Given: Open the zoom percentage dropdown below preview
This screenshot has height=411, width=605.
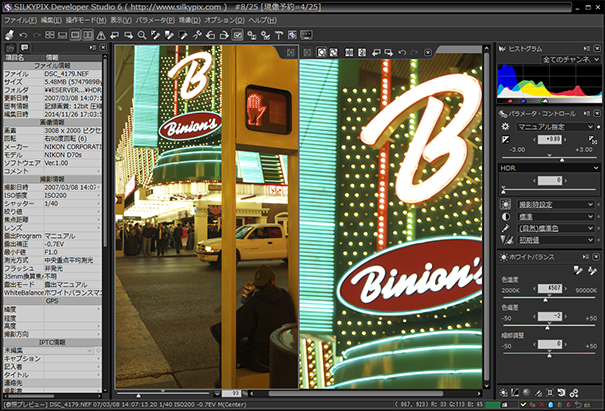Looking at the screenshot, I should click(x=217, y=394).
